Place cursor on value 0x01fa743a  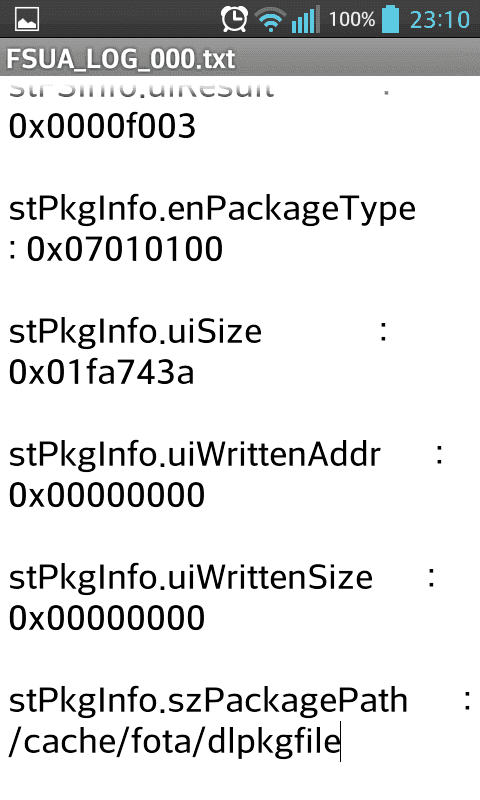tap(102, 372)
